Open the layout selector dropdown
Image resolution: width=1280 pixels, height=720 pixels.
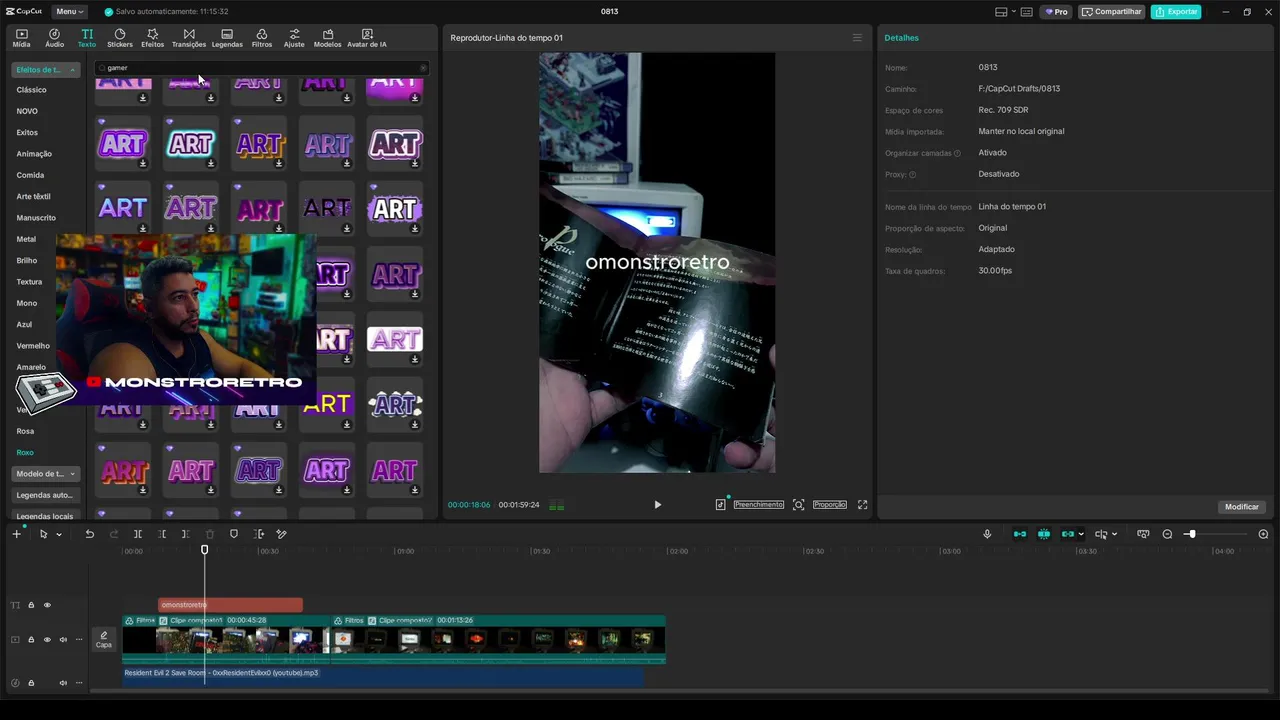coord(1006,12)
